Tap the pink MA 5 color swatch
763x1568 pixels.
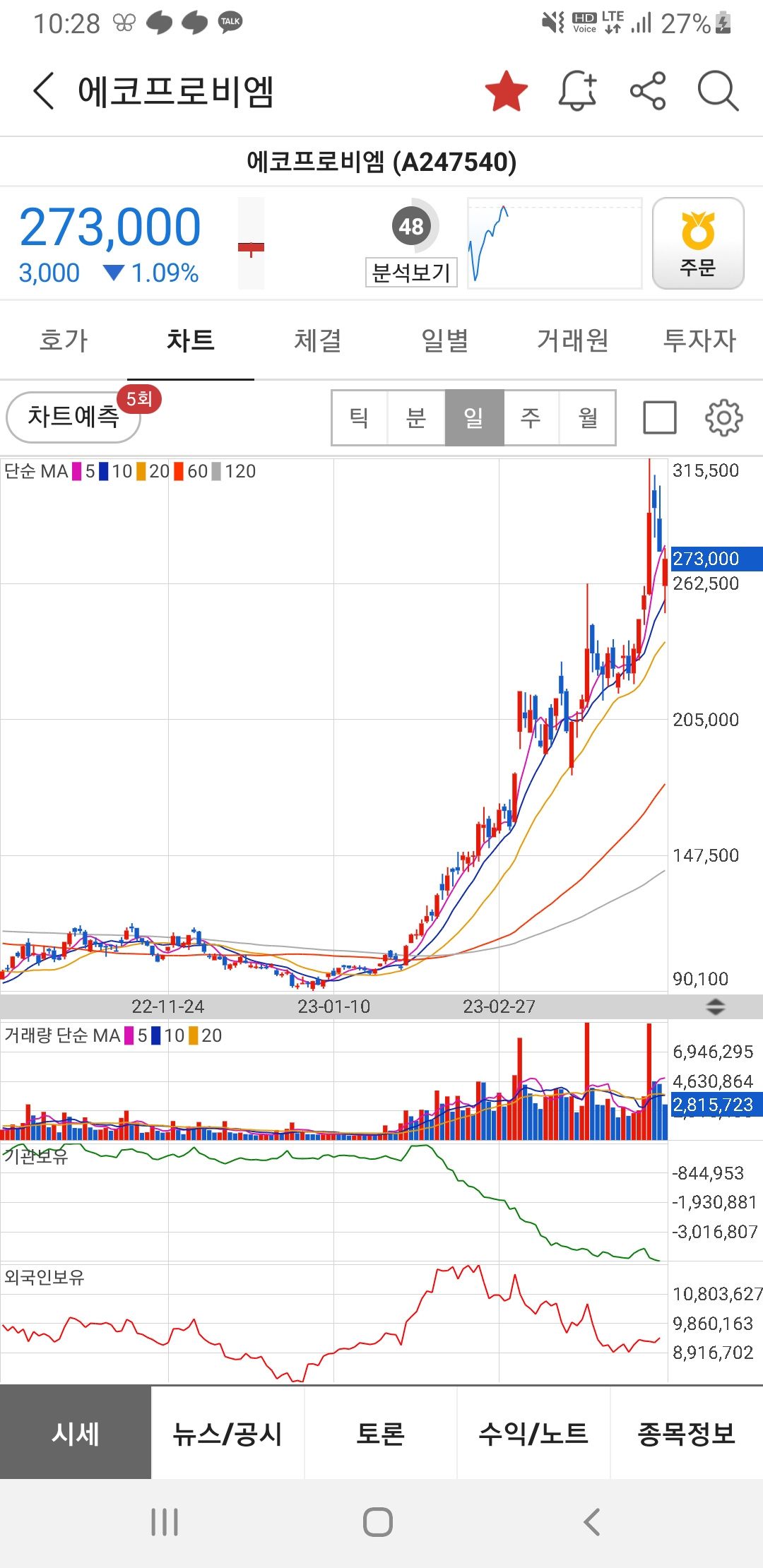[x=77, y=471]
